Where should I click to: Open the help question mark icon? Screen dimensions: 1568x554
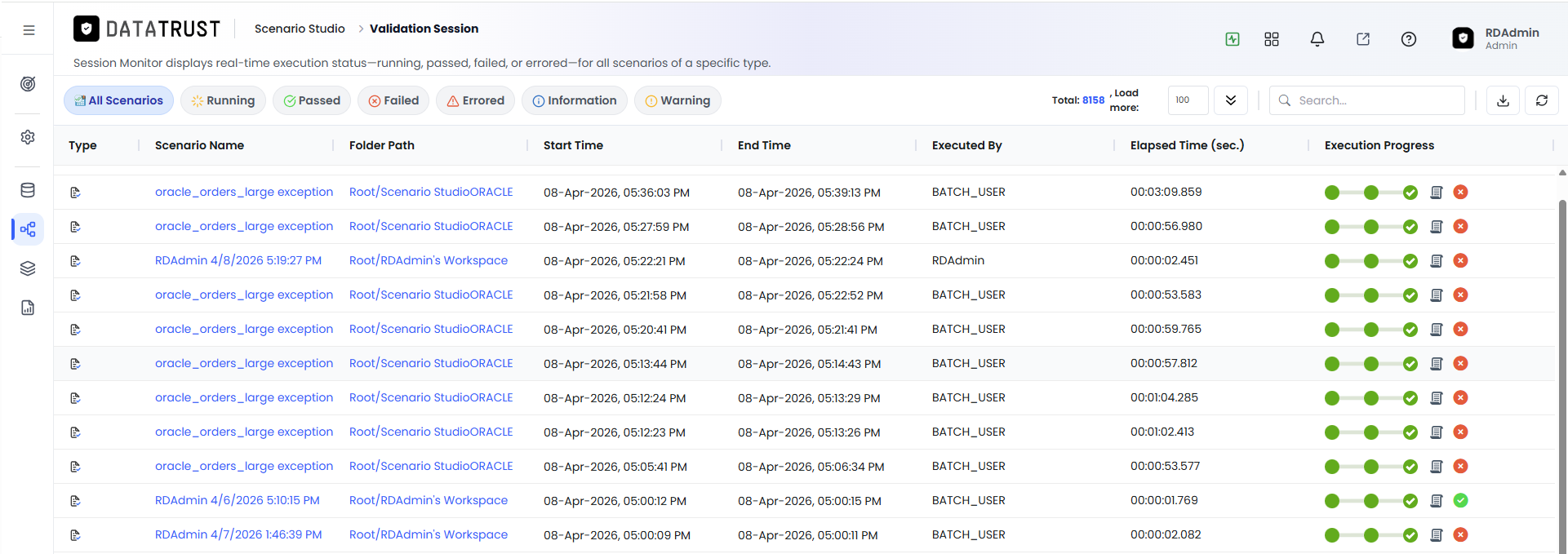click(1409, 39)
